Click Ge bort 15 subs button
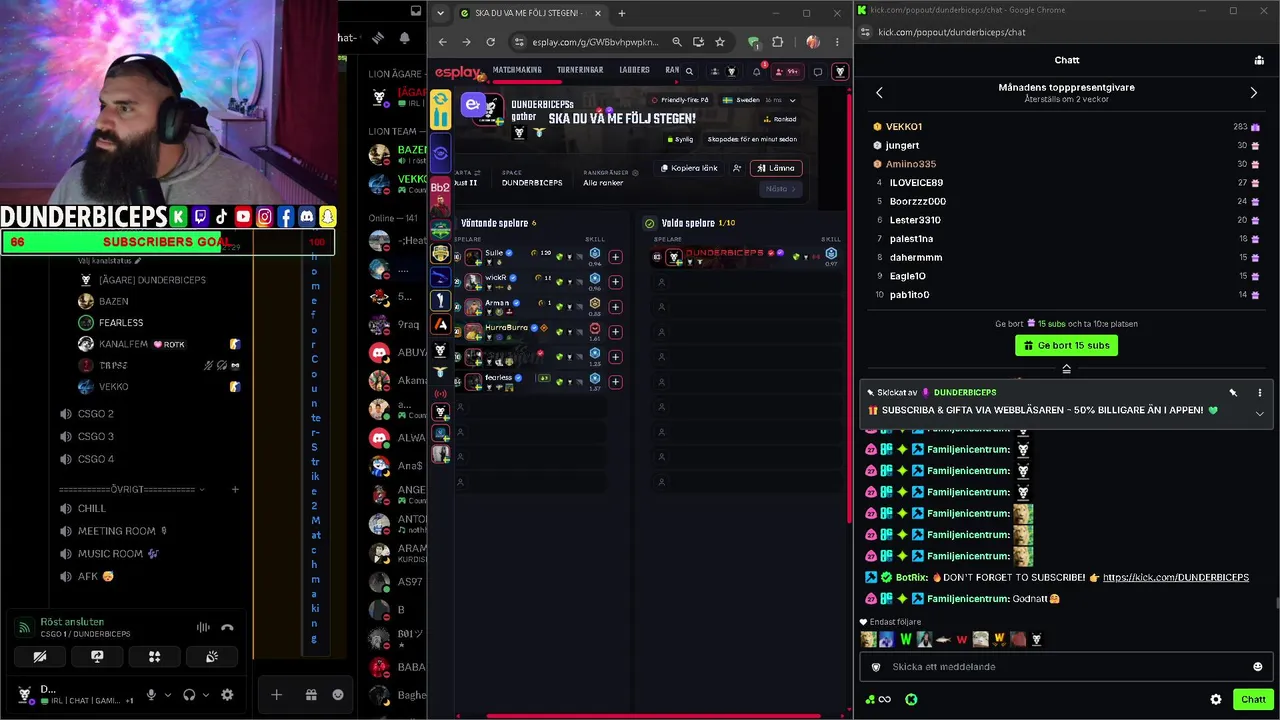Viewport: 1280px width, 720px height. click(x=1066, y=345)
